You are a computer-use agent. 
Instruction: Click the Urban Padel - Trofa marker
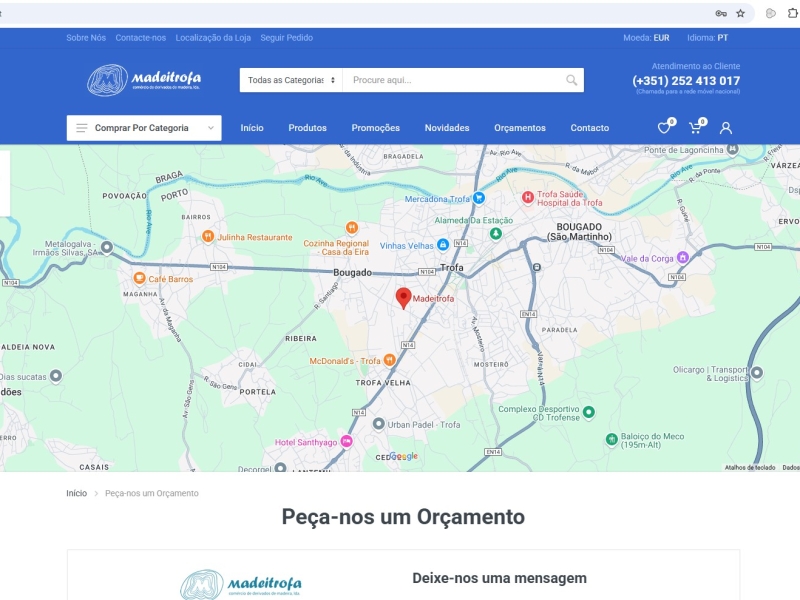[x=378, y=423]
